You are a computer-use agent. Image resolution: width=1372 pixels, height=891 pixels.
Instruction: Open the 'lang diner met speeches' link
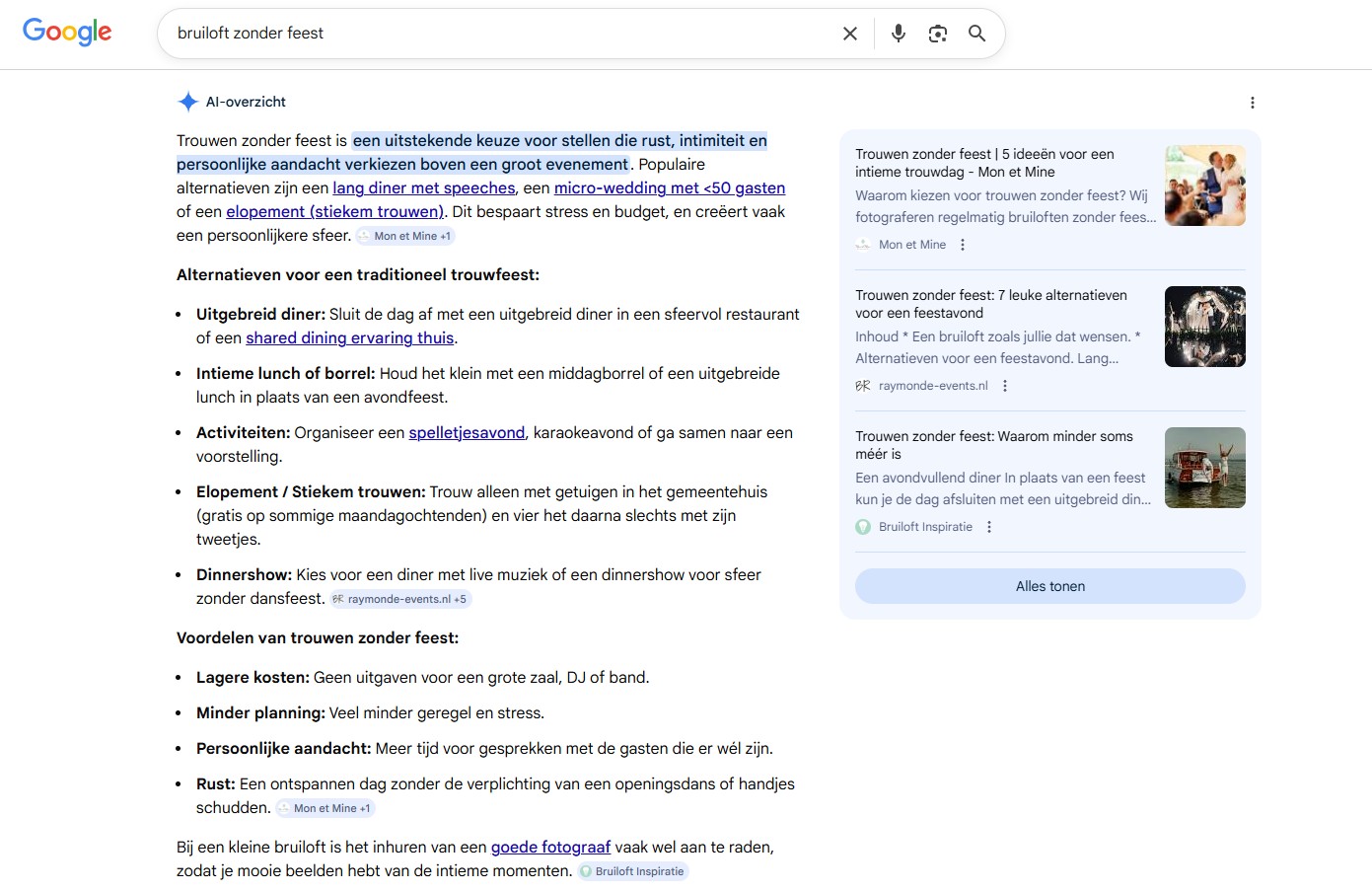click(x=424, y=187)
